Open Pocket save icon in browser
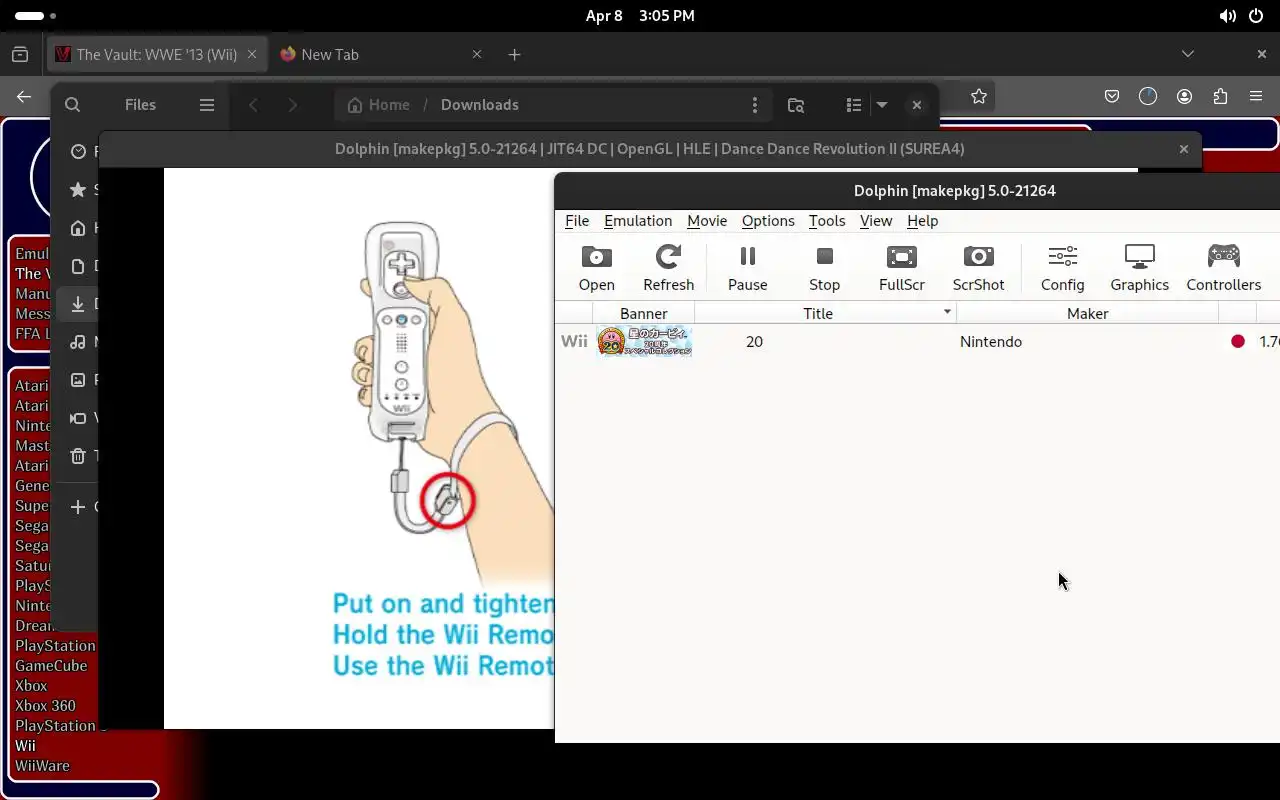Image resolution: width=1280 pixels, height=800 pixels. click(x=1112, y=96)
